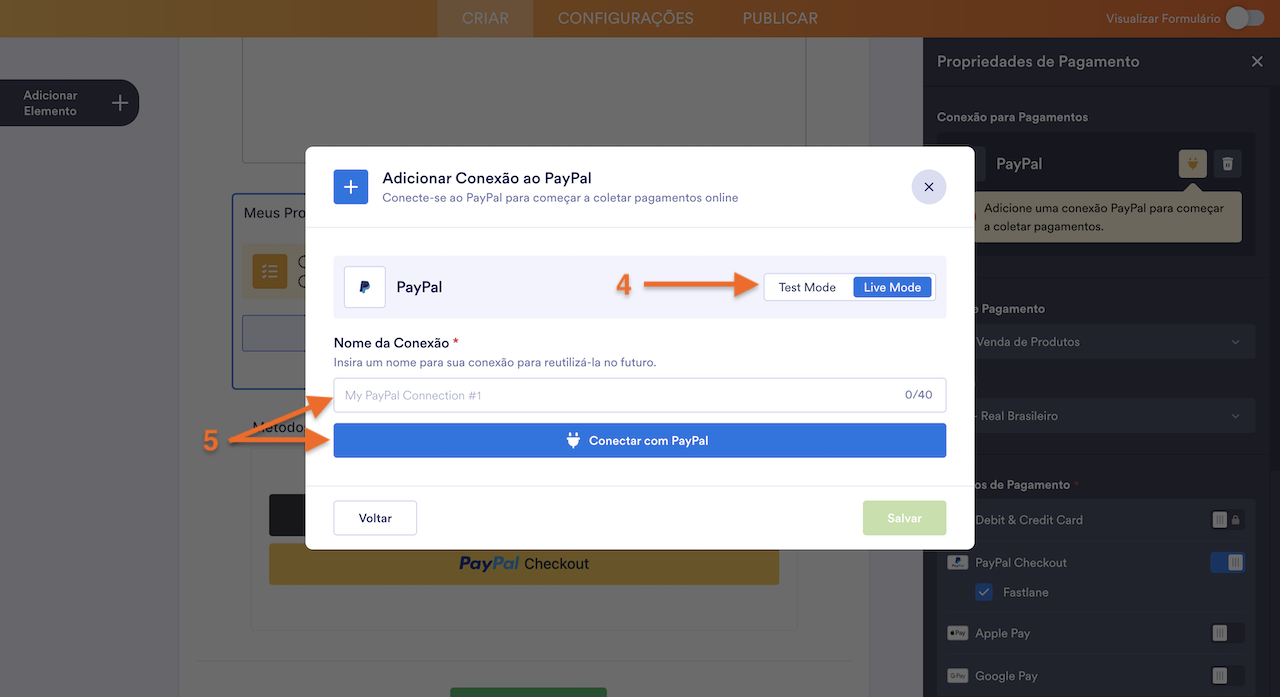Click the PayPal Checkout logo icon
Image resolution: width=1280 pixels, height=697 pixels.
tap(957, 562)
